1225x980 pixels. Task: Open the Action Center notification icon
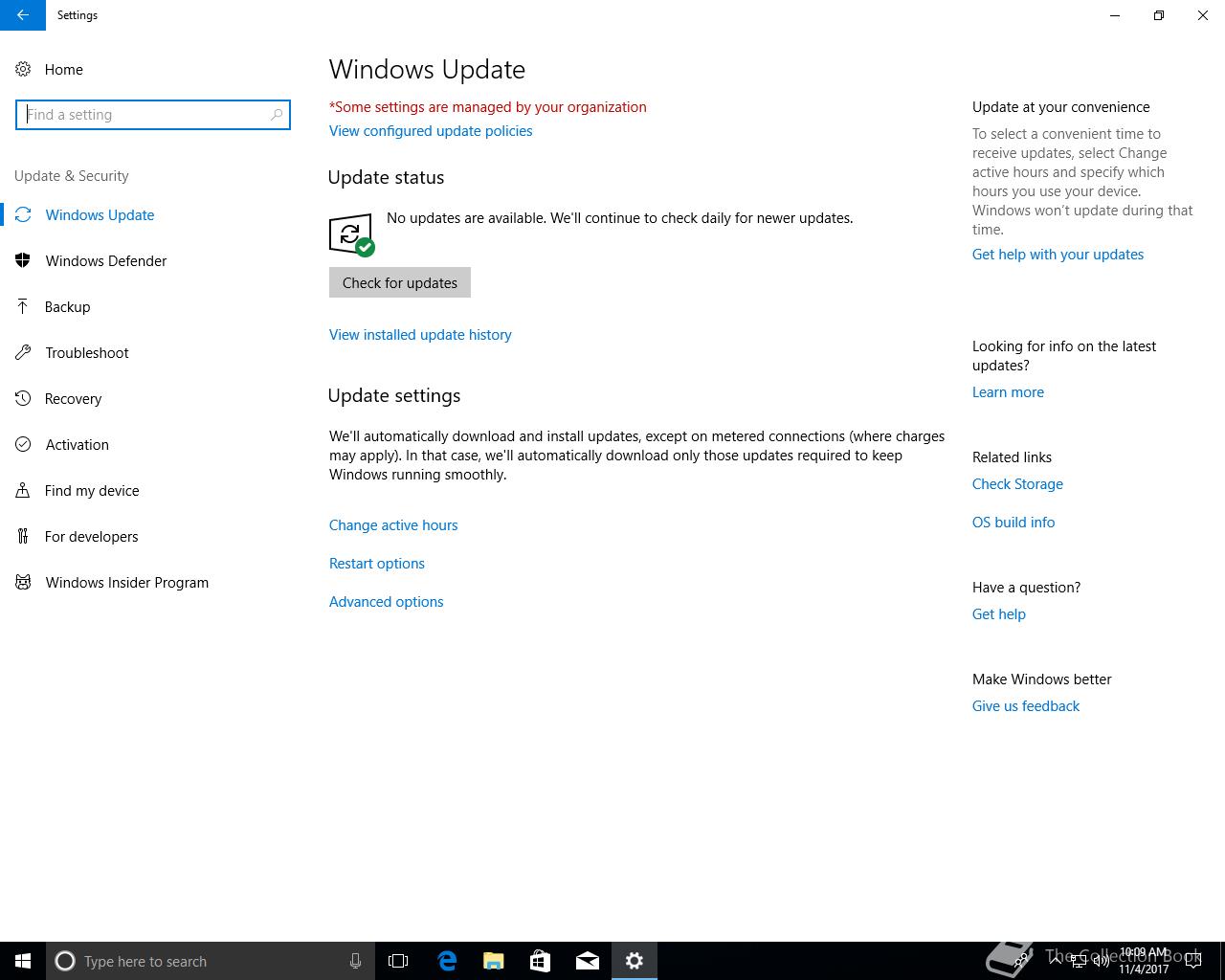coord(1193,961)
